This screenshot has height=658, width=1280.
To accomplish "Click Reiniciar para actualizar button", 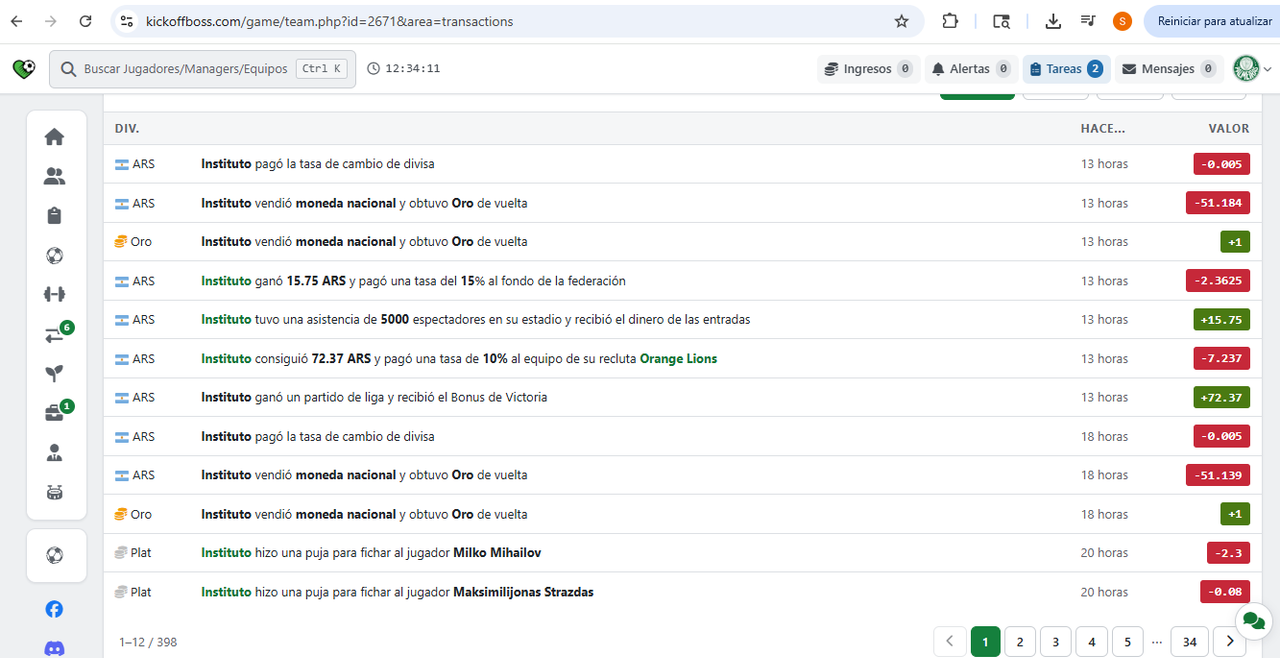I will click(1214, 21).
